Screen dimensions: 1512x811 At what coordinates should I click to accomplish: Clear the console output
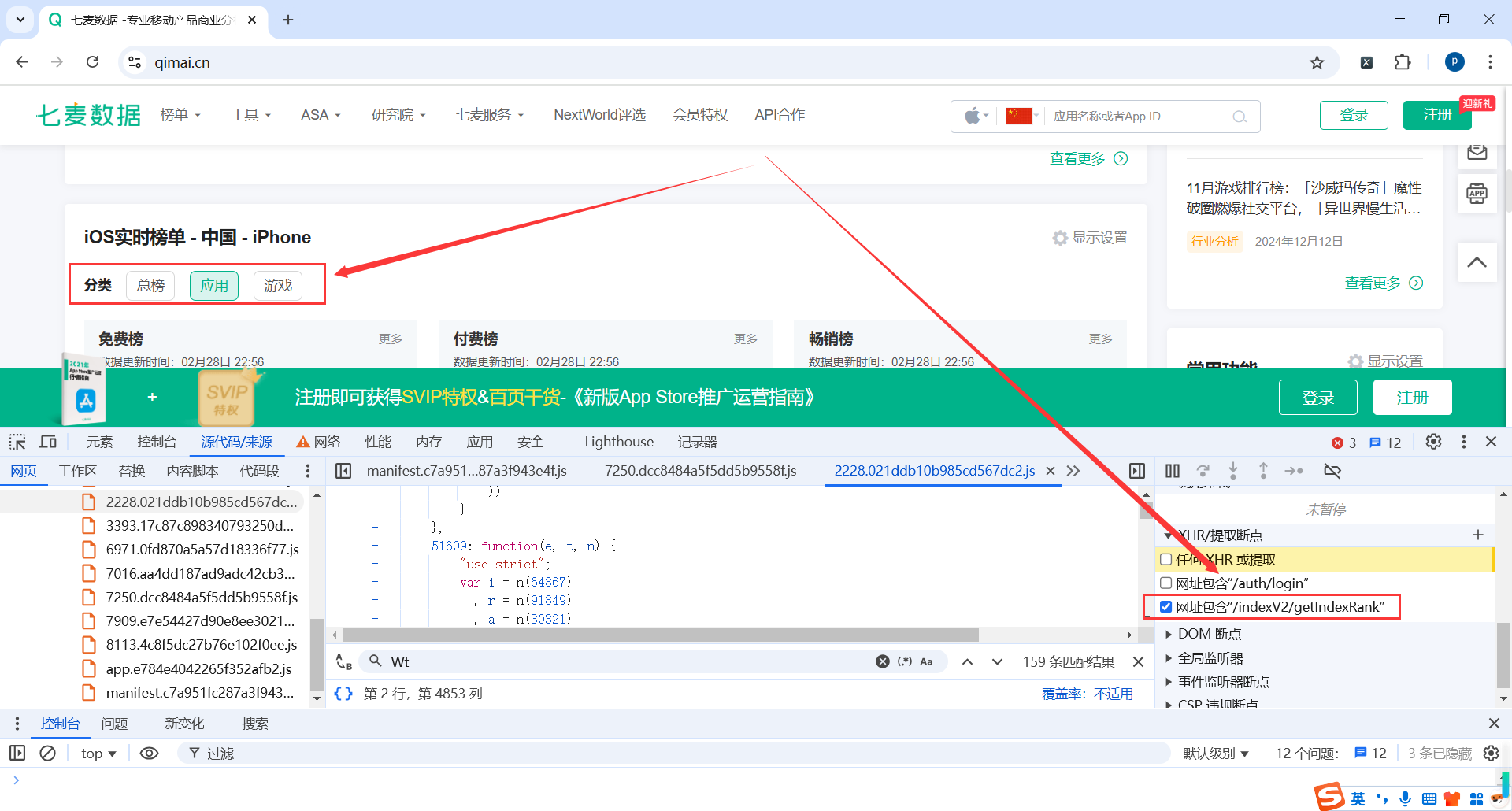click(48, 754)
